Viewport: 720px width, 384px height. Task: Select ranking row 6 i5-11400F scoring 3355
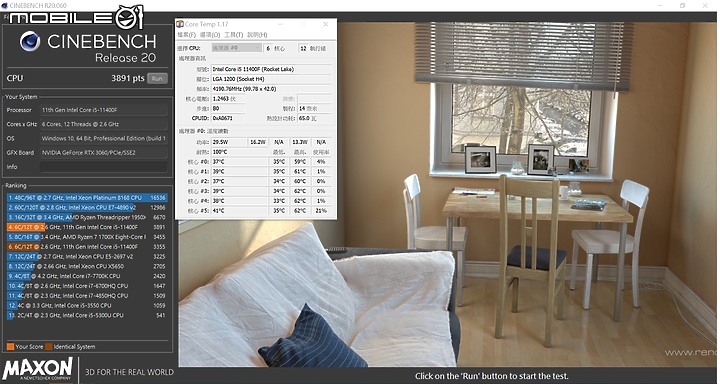click(87, 247)
